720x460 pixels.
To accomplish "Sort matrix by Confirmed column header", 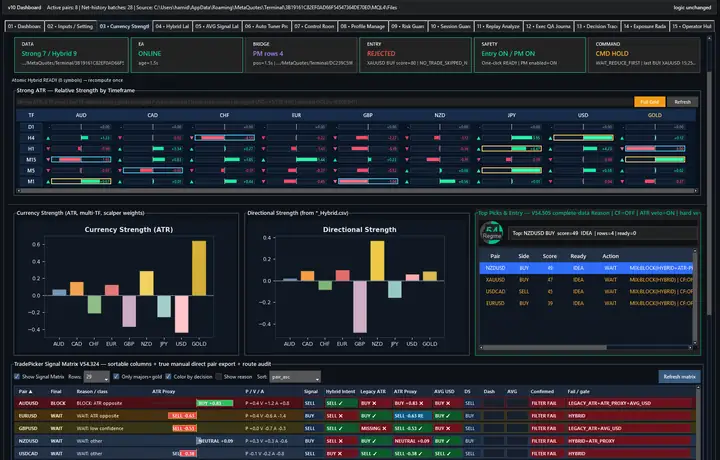I will pos(542,392).
